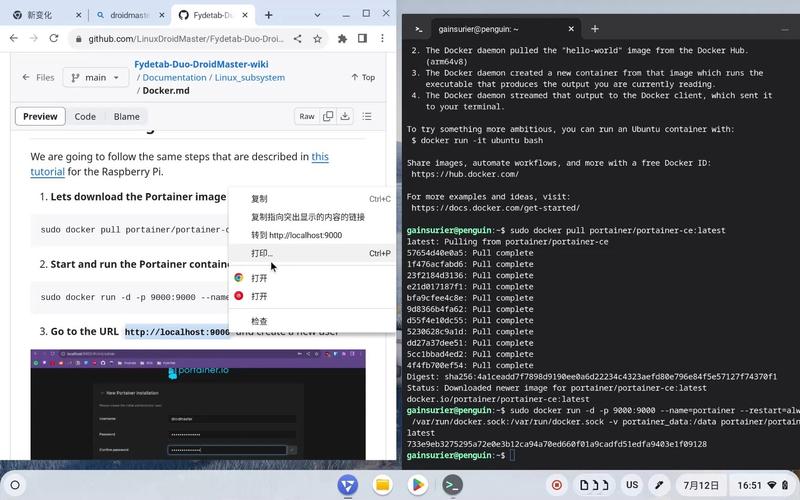Switch to the 新变化 tab
Image resolution: width=800 pixels, height=500 pixels.
pyautogui.click(x=47, y=15)
